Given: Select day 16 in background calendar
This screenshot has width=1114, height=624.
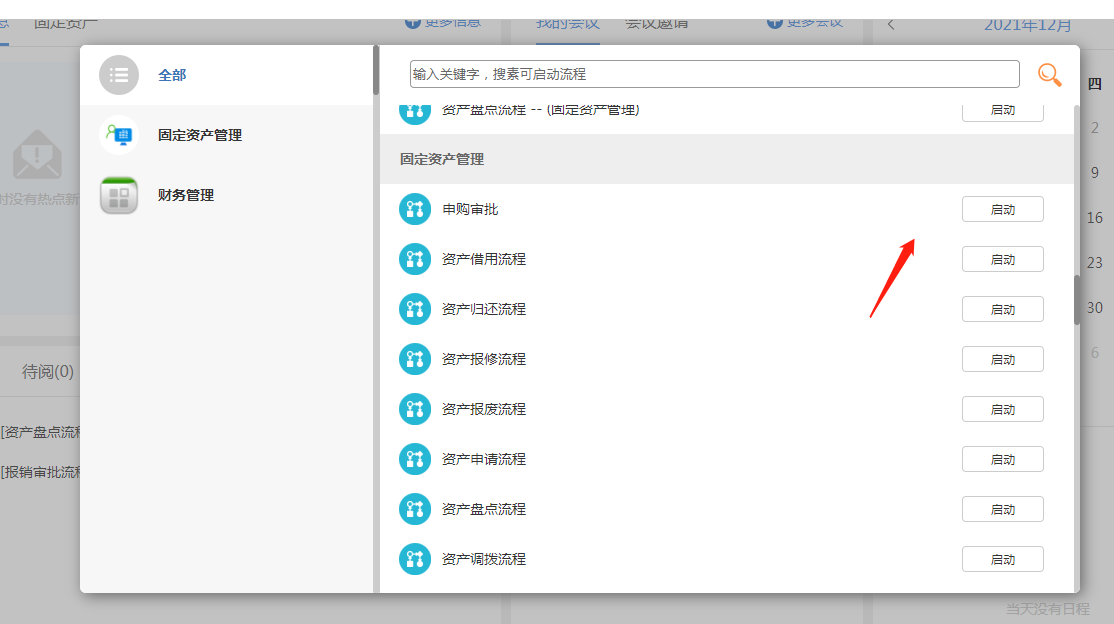Looking at the screenshot, I should [x=1095, y=217].
